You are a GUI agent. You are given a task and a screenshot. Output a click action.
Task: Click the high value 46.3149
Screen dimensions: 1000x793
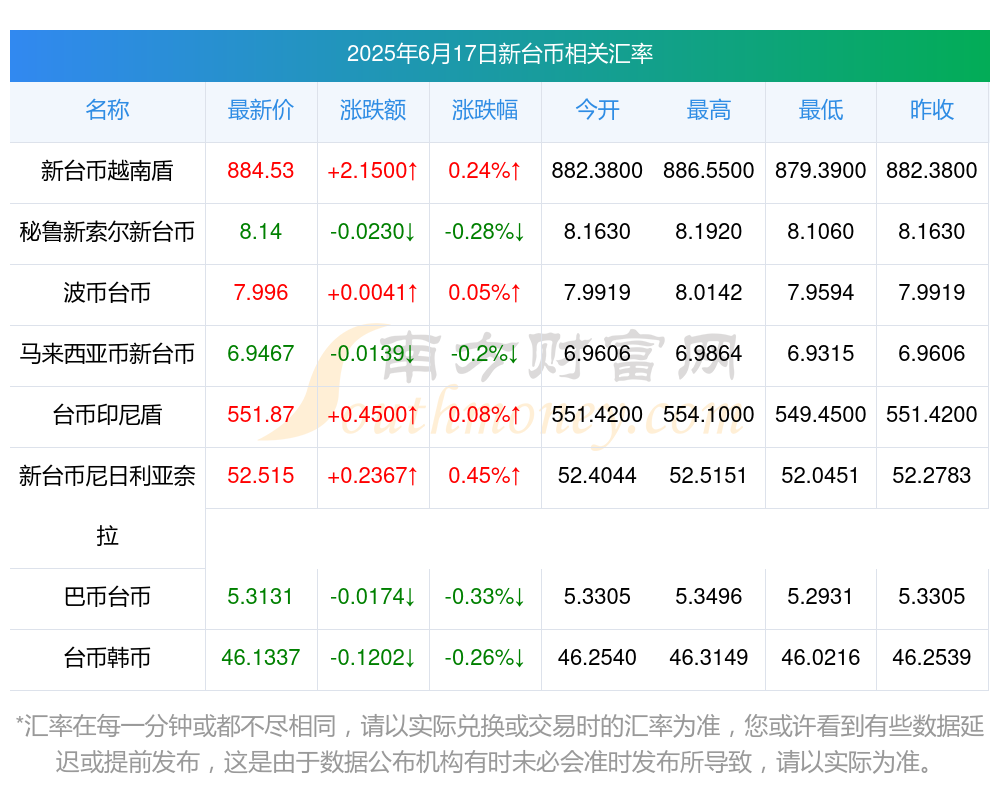click(709, 658)
